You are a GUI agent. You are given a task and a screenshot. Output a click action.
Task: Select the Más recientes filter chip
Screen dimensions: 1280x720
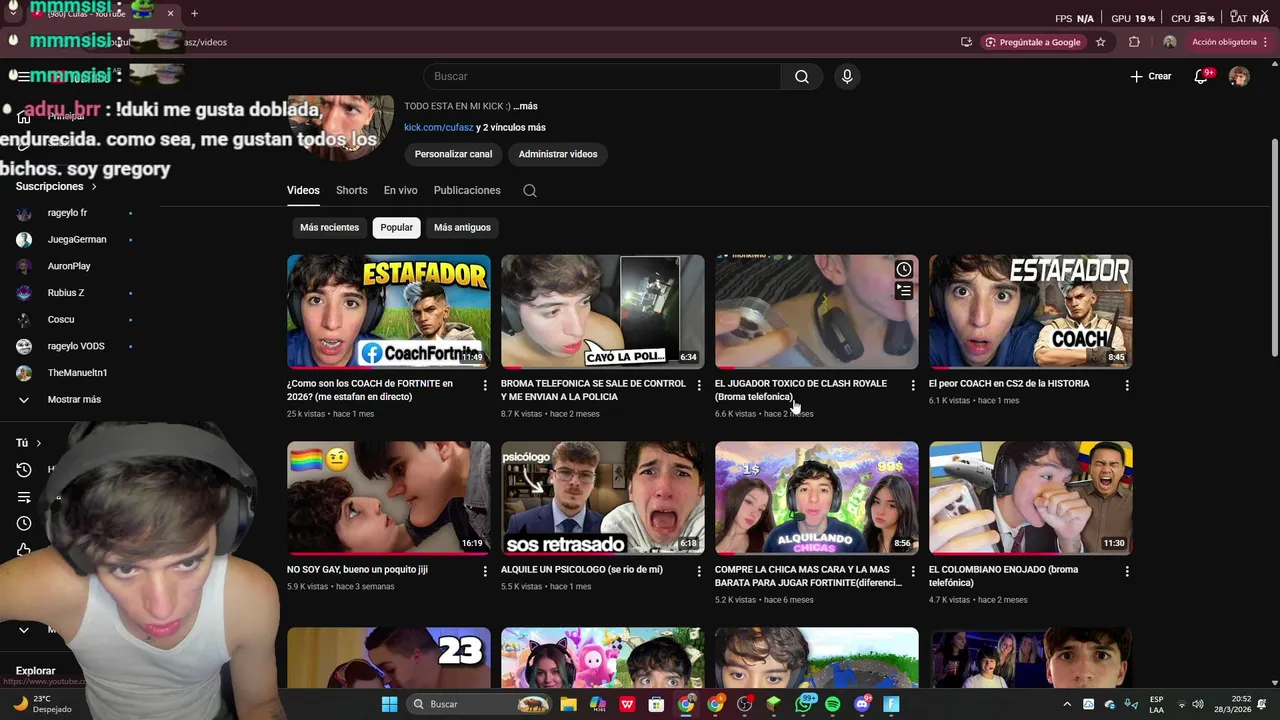(x=329, y=228)
